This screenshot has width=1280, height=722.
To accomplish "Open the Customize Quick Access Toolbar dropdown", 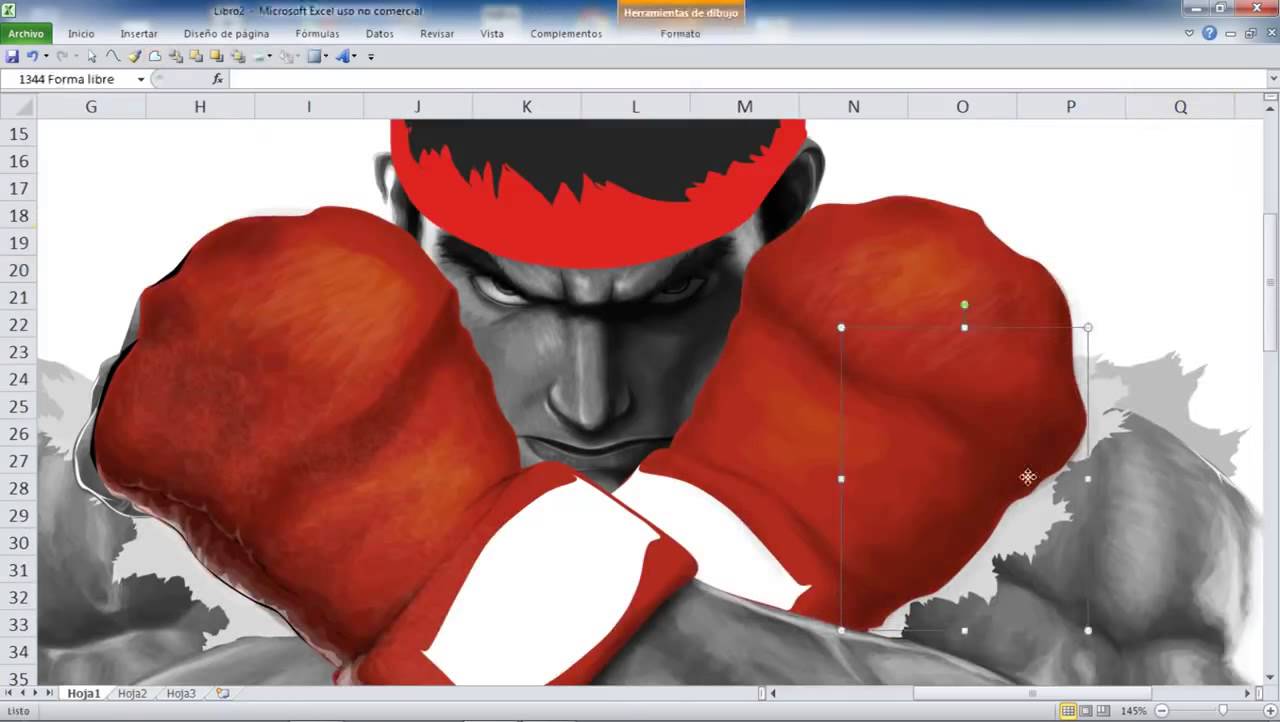I will tap(370, 57).
